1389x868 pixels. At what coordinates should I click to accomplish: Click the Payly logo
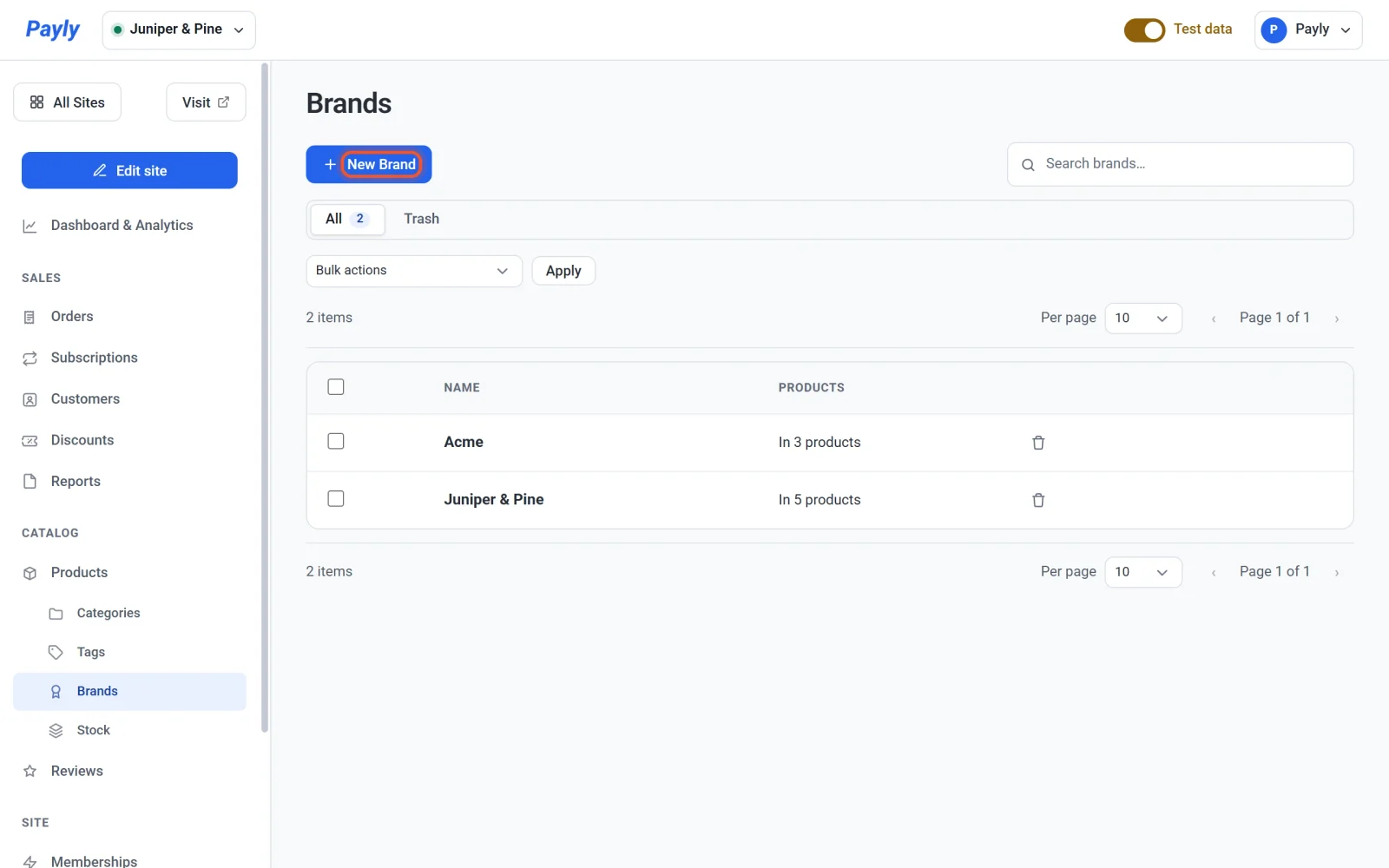pyautogui.click(x=52, y=30)
